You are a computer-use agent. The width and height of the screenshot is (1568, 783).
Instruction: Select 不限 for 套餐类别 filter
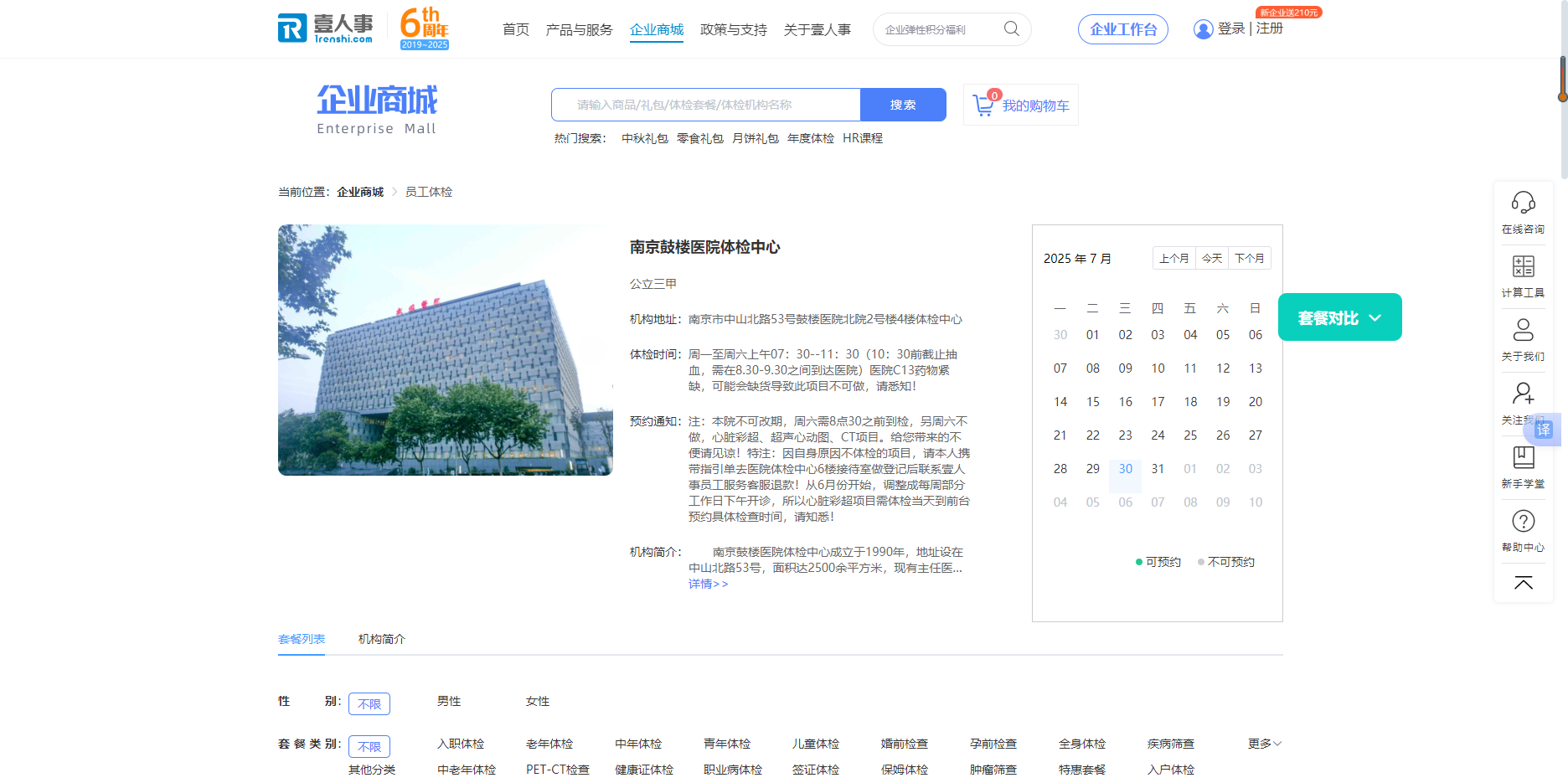pos(369,746)
